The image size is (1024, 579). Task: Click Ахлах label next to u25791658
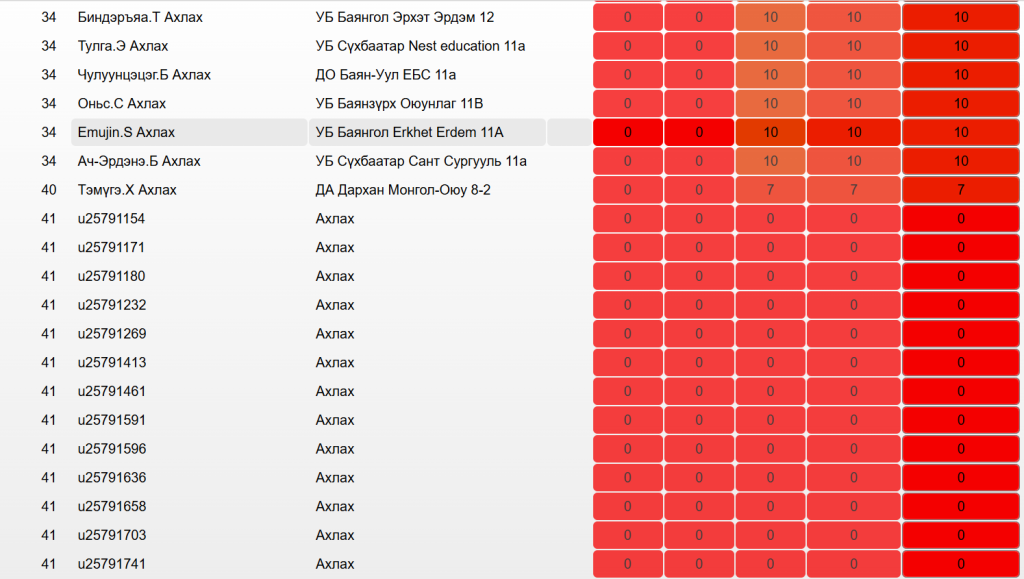335,507
